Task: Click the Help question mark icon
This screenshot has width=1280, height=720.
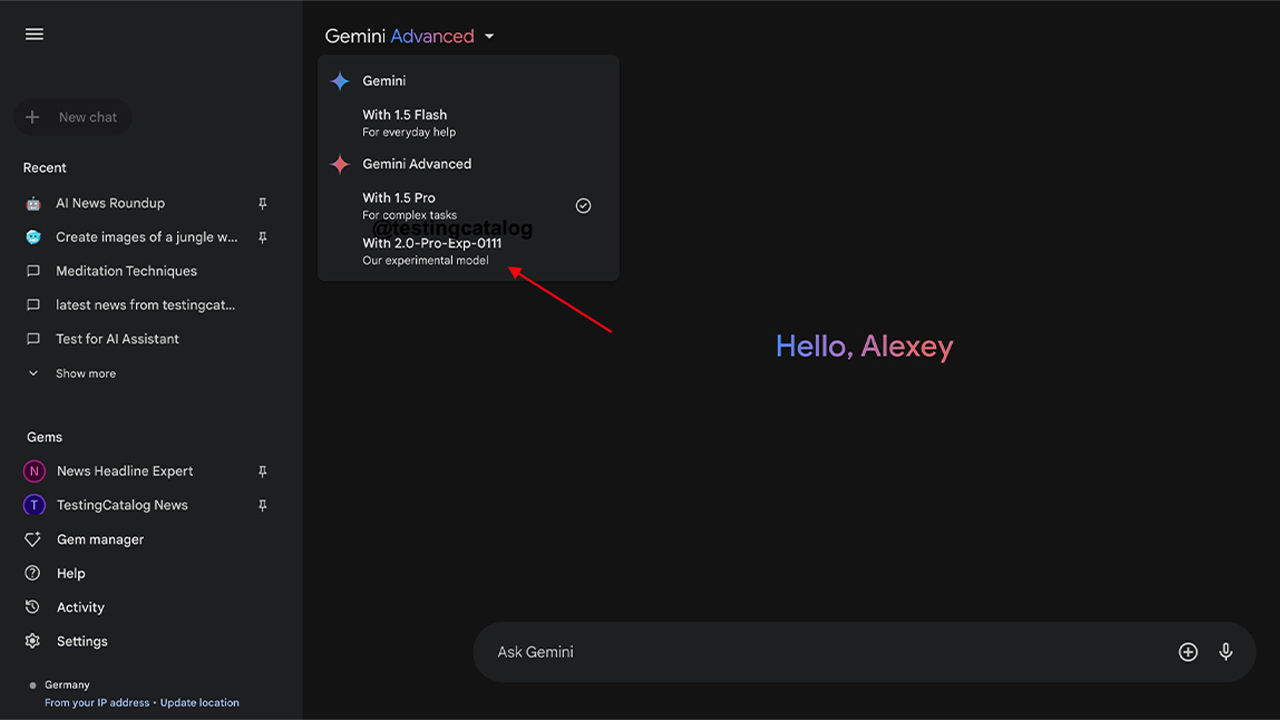Action: [x=33, y=573]
